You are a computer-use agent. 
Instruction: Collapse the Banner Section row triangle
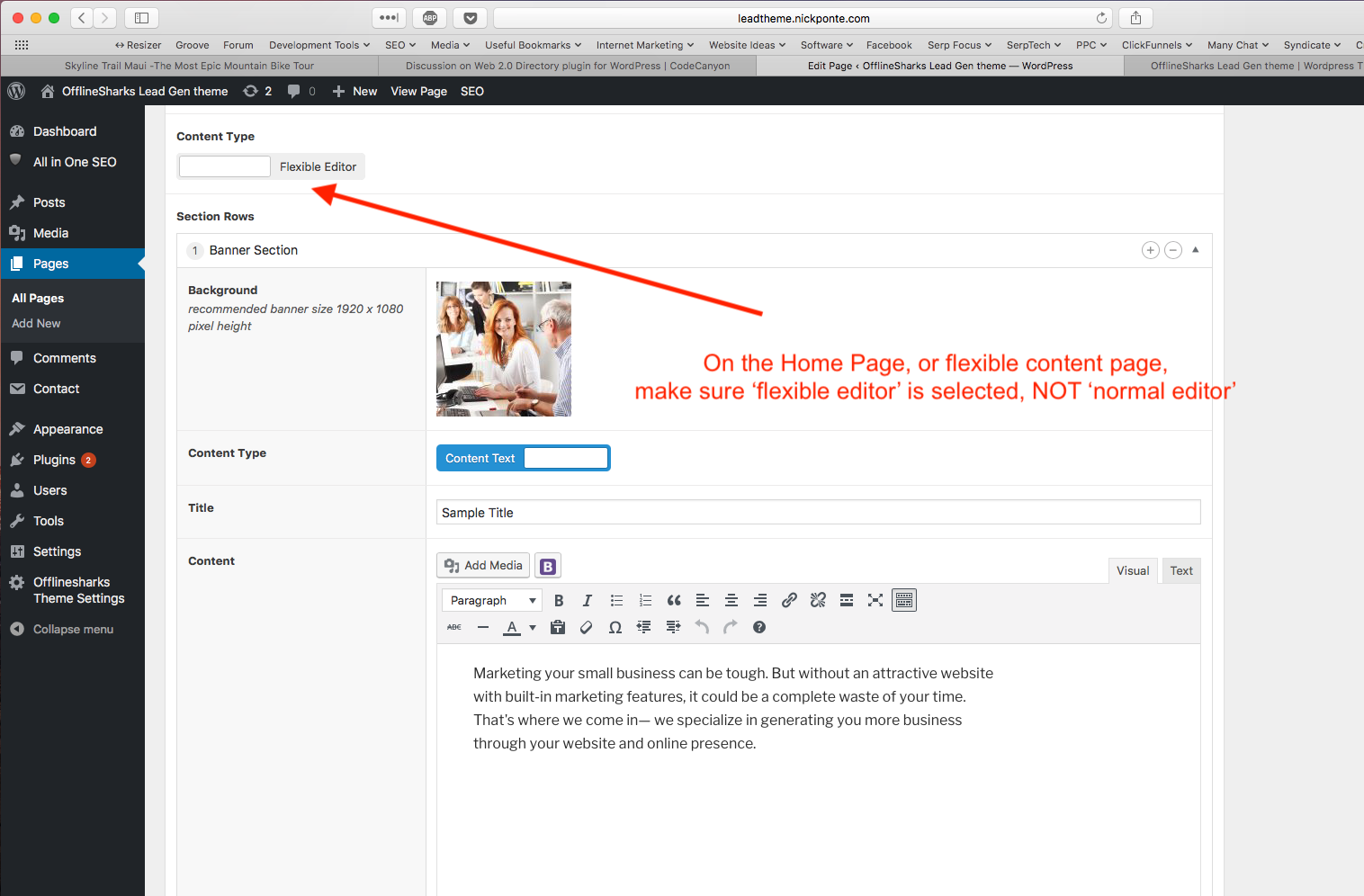point(1196,250)
